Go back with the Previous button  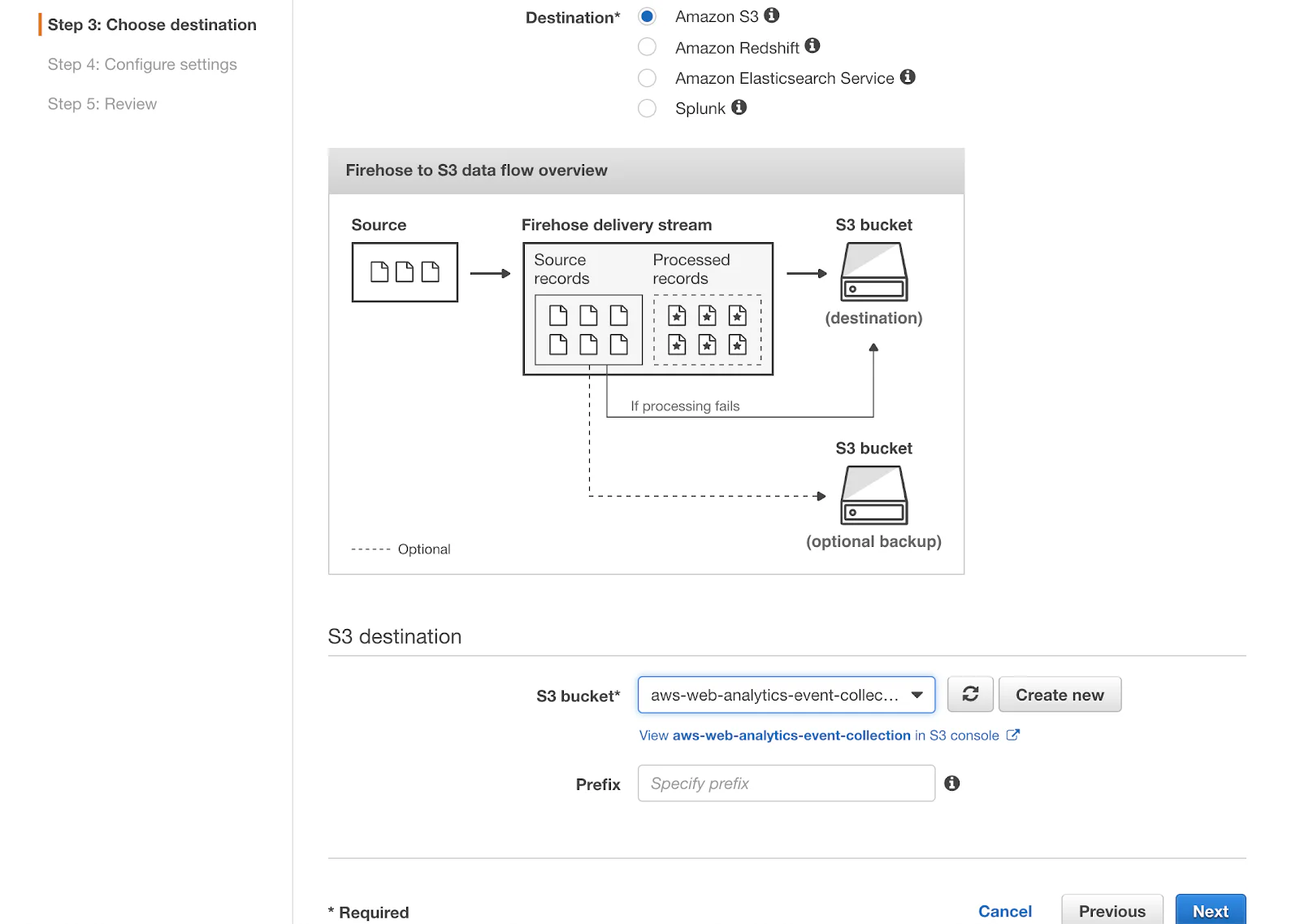click(1112, 911)
